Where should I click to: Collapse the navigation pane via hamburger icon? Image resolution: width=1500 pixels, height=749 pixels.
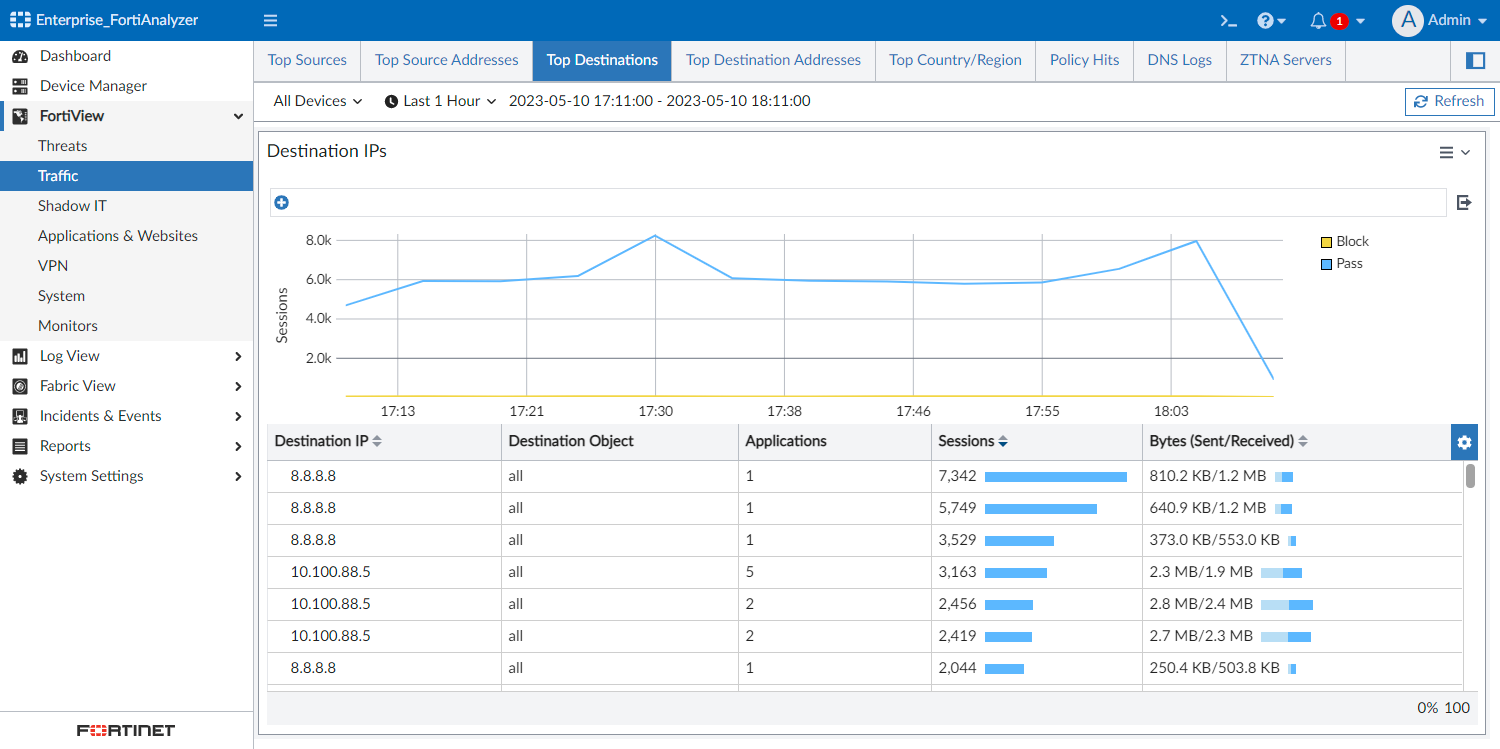[269, 20]
